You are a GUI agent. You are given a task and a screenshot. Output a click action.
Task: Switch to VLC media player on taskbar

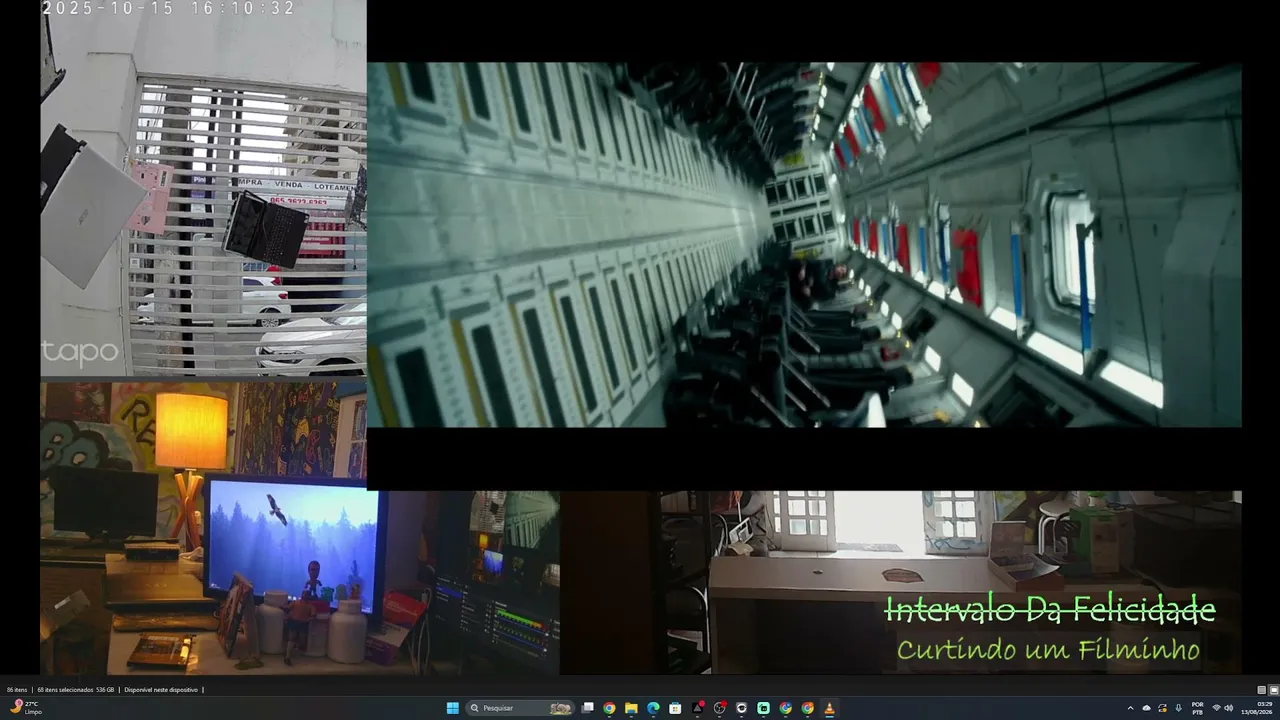click(829, 708)
